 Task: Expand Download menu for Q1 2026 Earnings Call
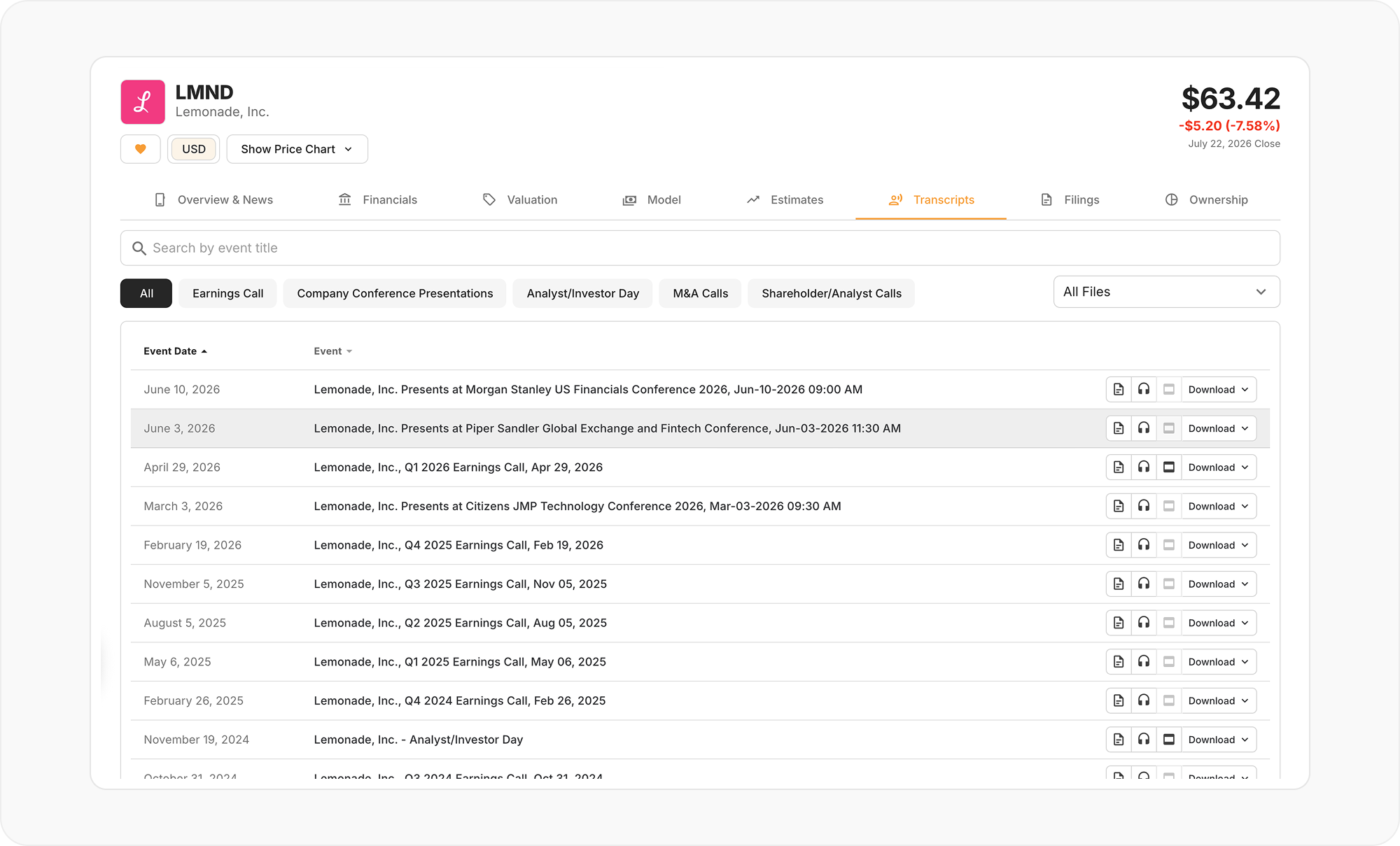1219,467
